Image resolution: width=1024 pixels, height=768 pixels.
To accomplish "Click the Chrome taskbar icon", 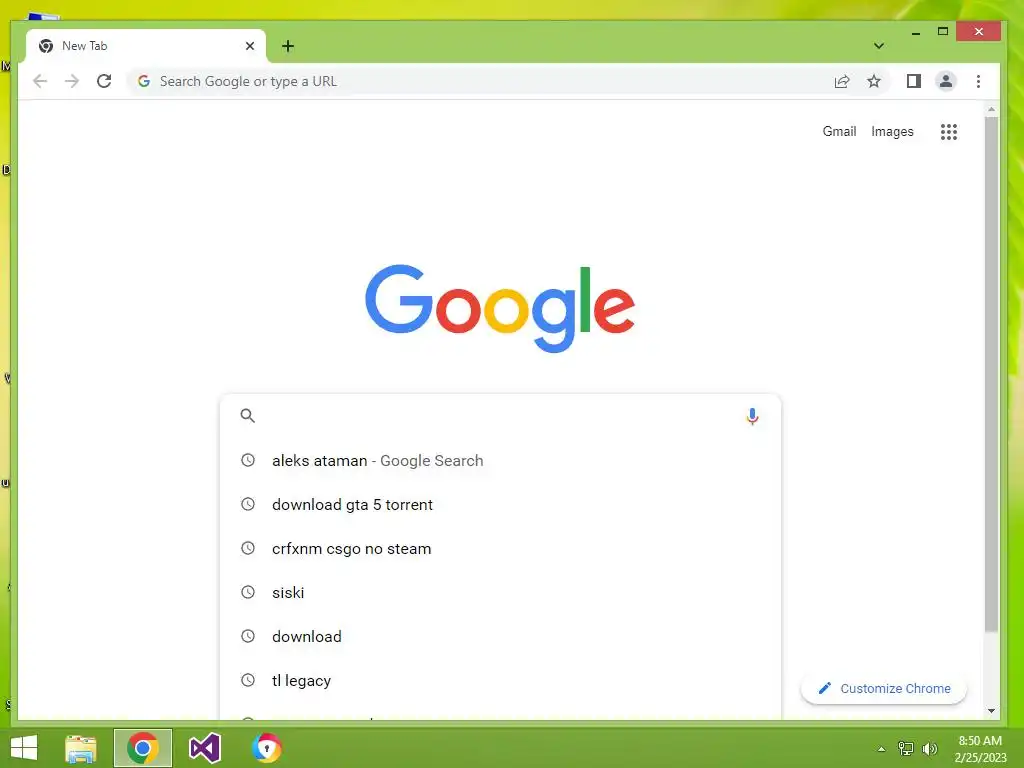I will pyautogui.click(x=143, y=748).
